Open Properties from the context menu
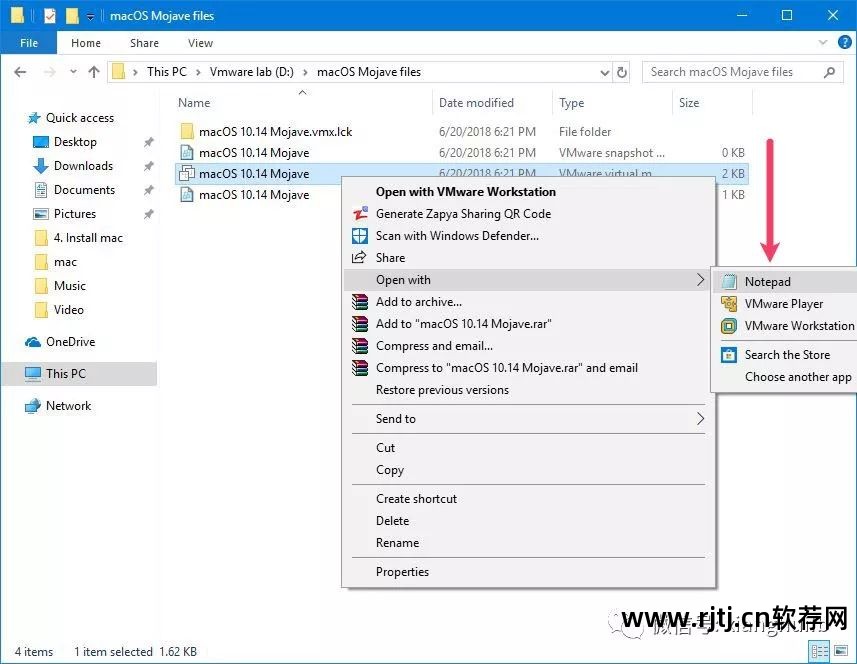Image resolution: width=857 pixels, height=664 pixels. 402,572
